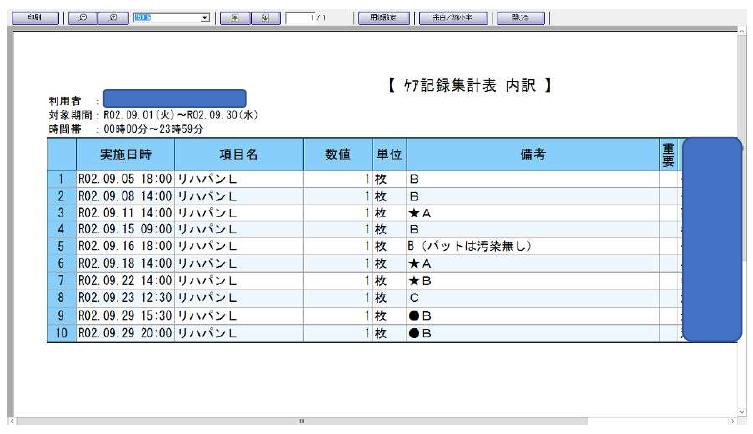Go to the previous page
Viewport: 753px width, 434px height.
pos(236,18)
